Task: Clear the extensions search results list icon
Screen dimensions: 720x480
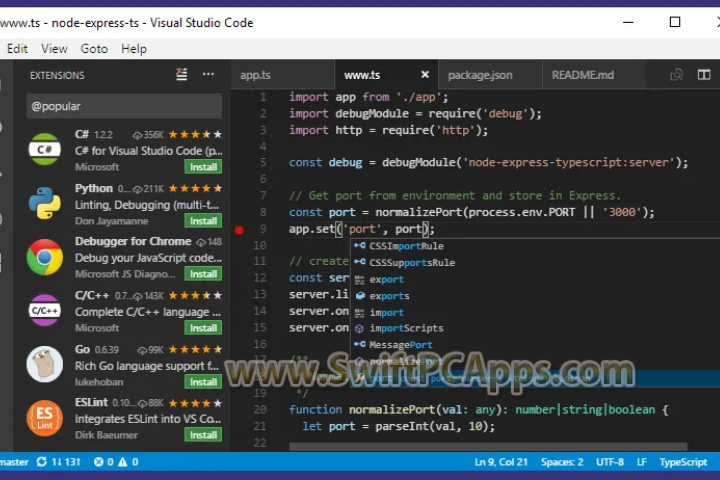Action: pyautogui.click(x=181, y=74)
